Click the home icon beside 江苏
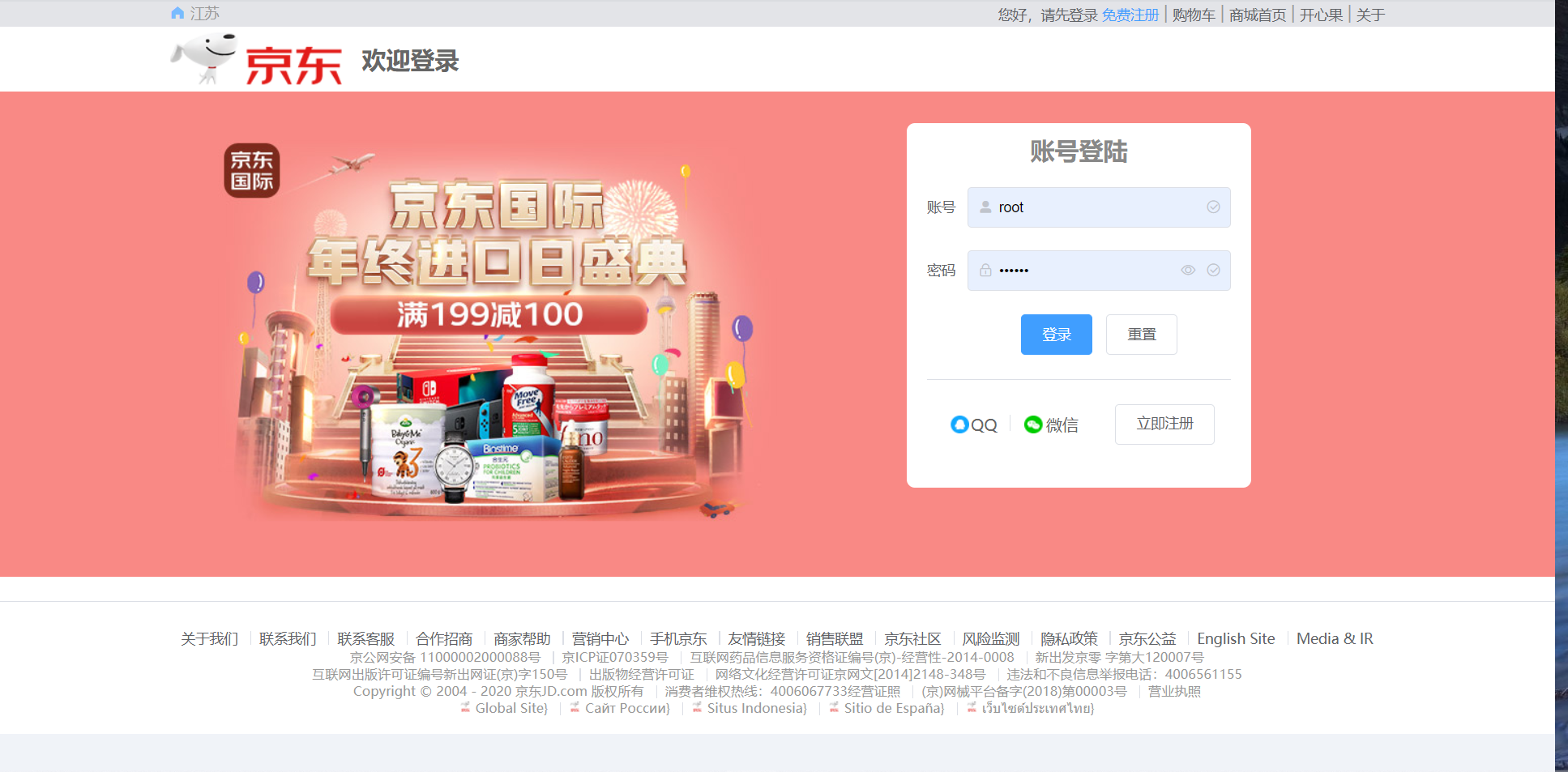Image resolution: width=1568 pixels, height=772 pixels. click(177, 12)
